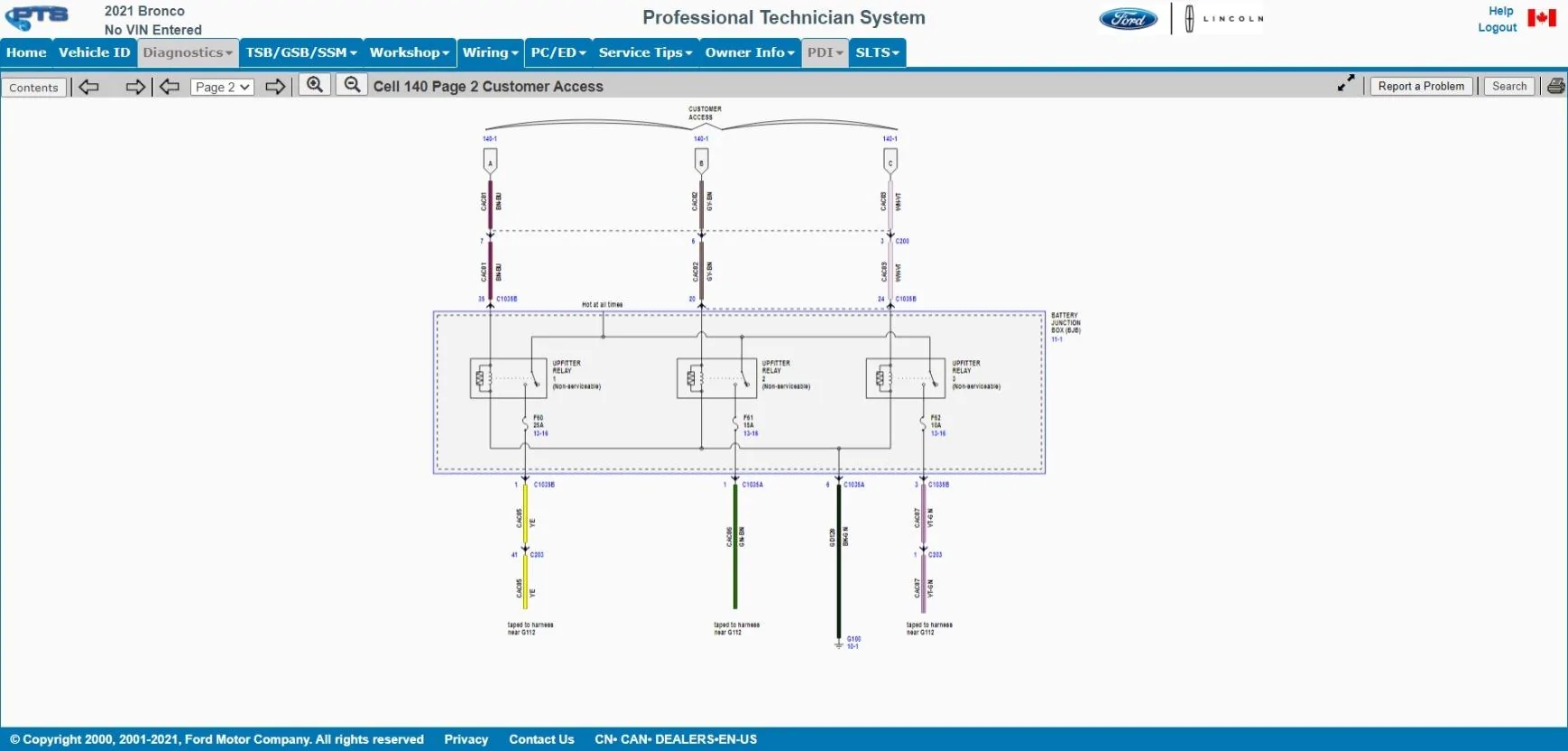This screenshot has width=1568, height=751.
Task: Click Report a Problem button
Action: click(x=1421, y=86)
